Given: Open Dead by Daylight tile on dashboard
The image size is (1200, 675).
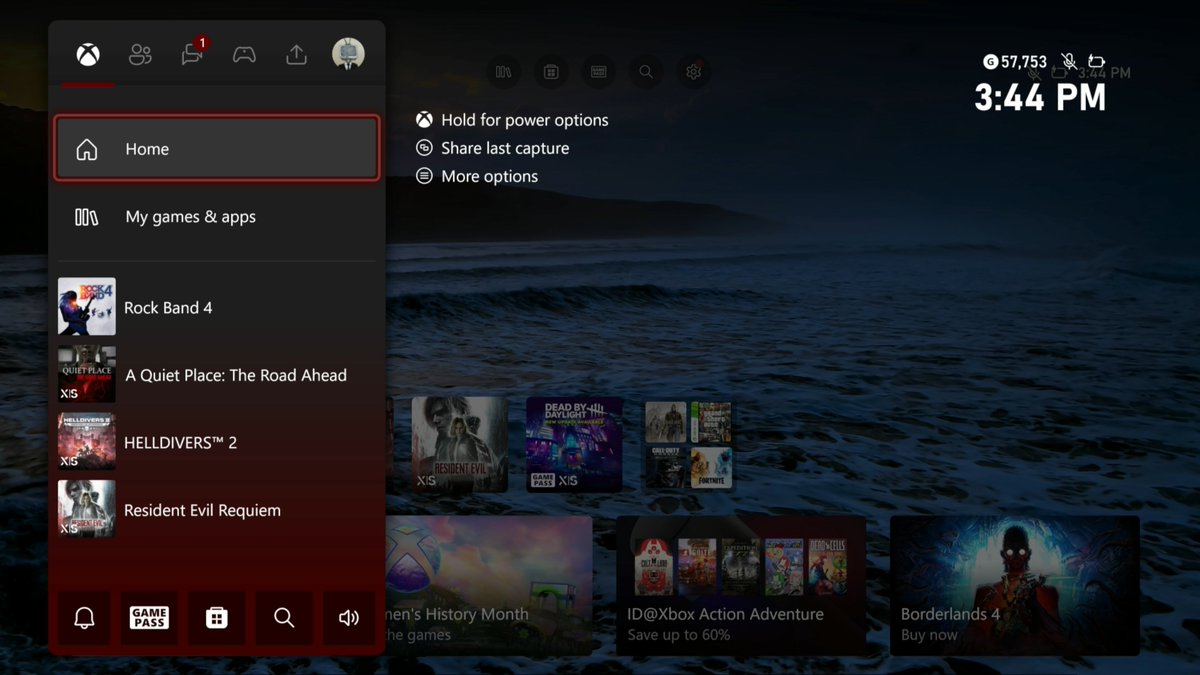Looking at the screenshot, I should (x=574, y=444).
